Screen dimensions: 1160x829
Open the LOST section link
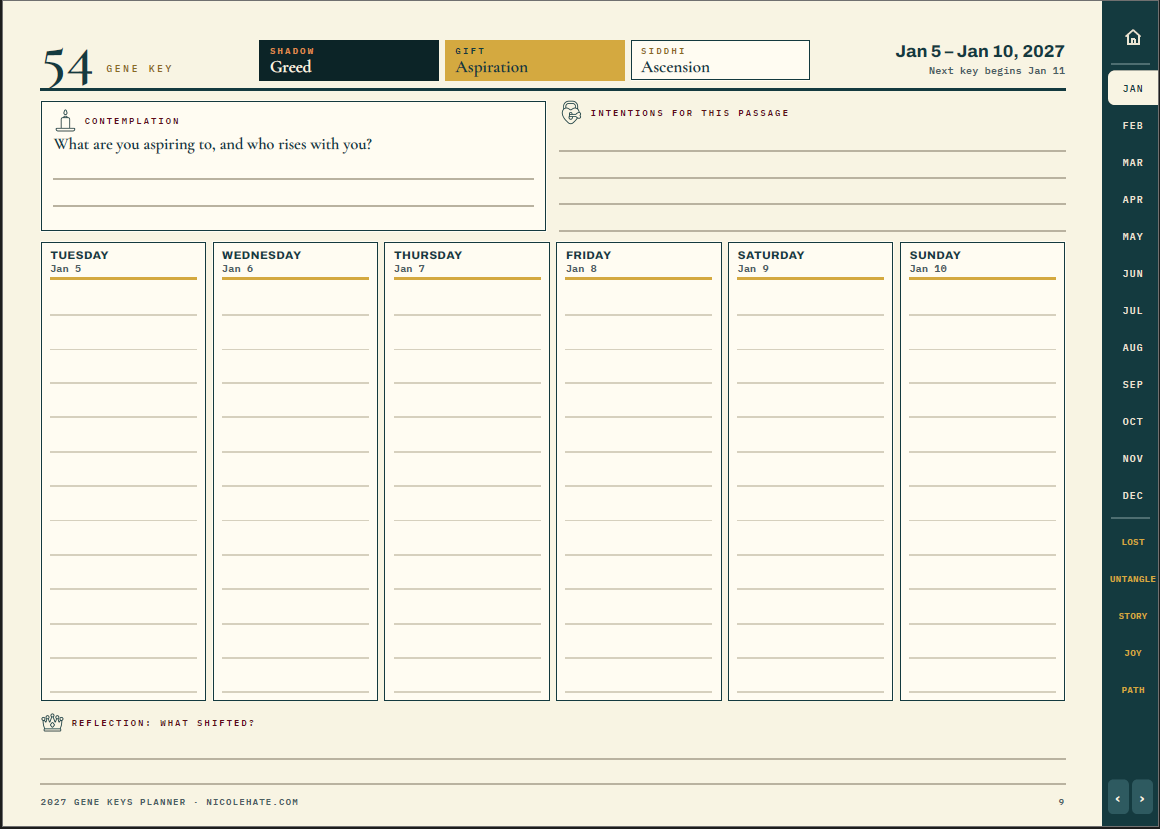tap(1133, 542)
